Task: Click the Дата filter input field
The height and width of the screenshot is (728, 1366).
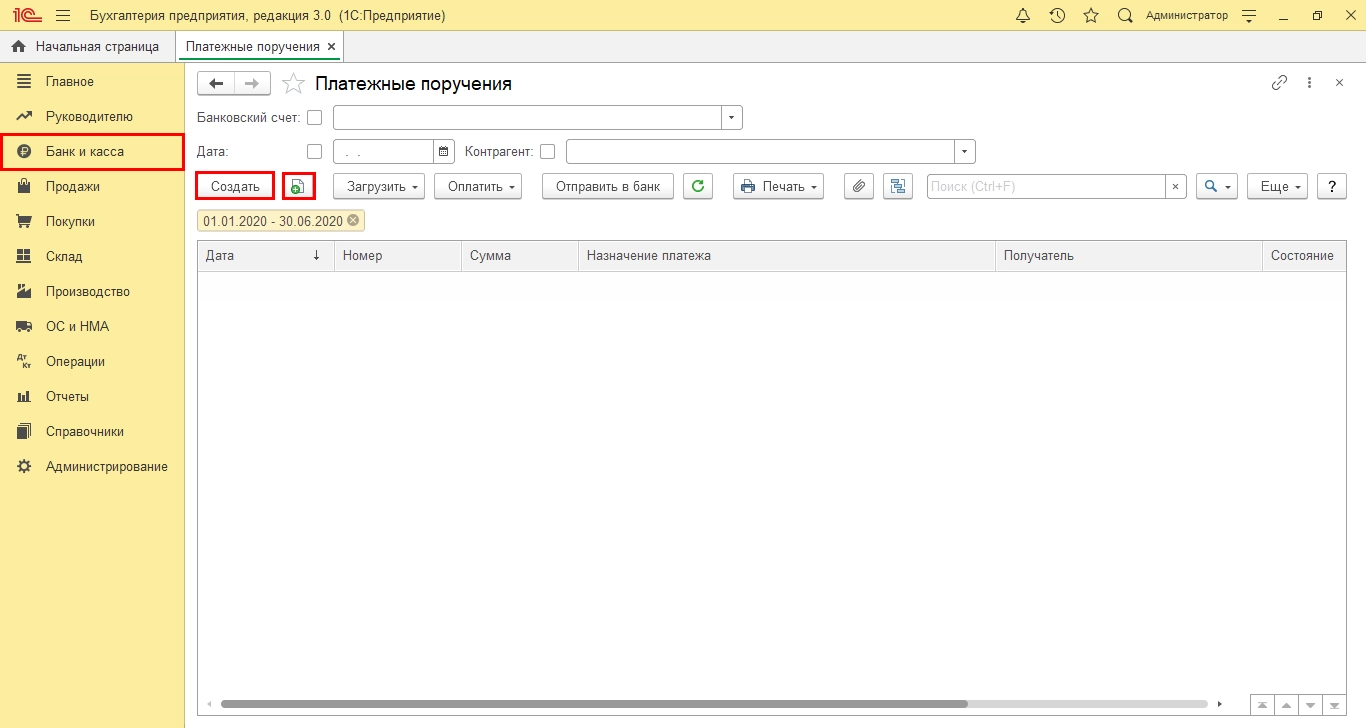Action: pyautogui.click(x=383, y=152)
